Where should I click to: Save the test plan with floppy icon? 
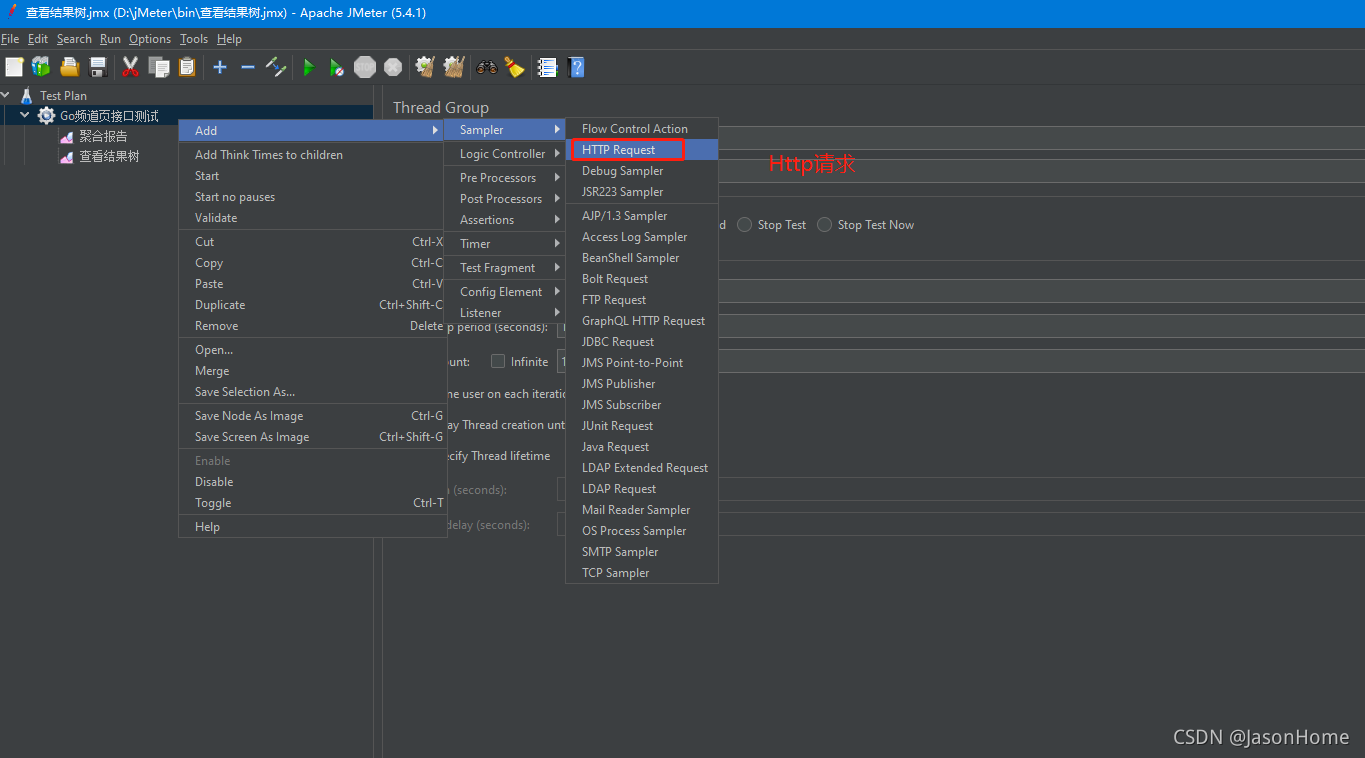pyautogui.click(x=98, y=67)
